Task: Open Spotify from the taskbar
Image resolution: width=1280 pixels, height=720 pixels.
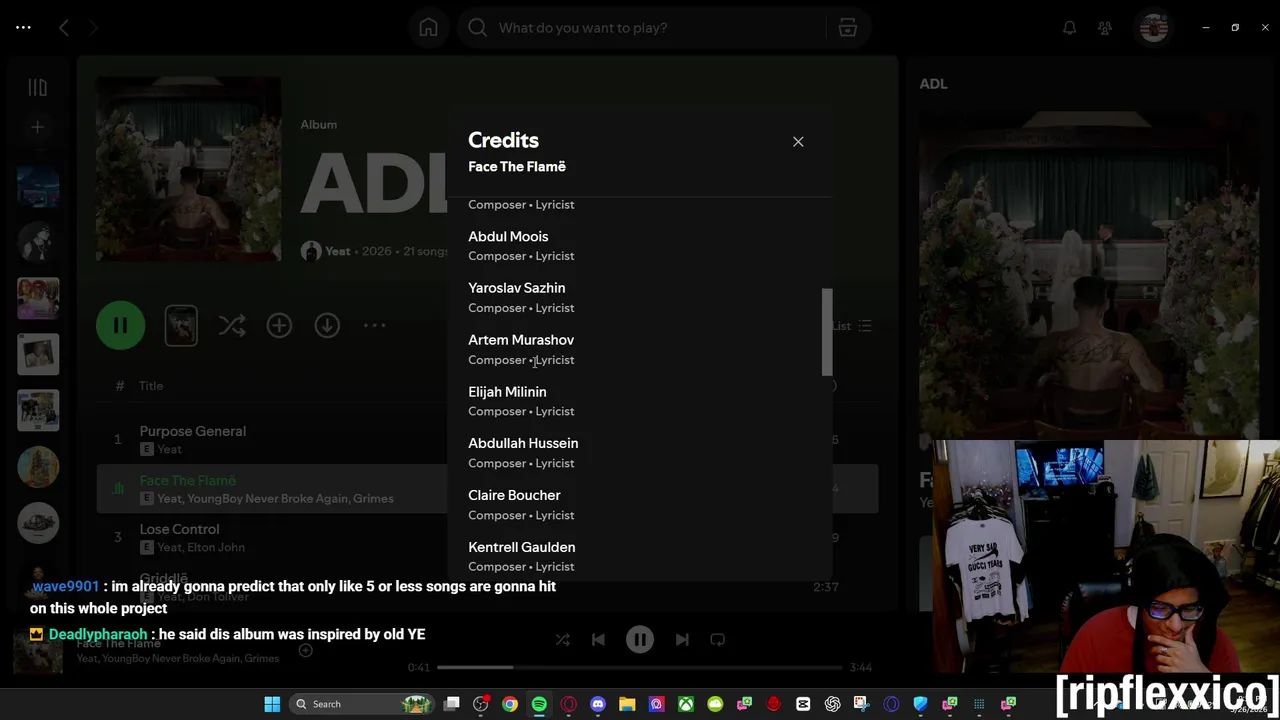Action: click(539, 704)
